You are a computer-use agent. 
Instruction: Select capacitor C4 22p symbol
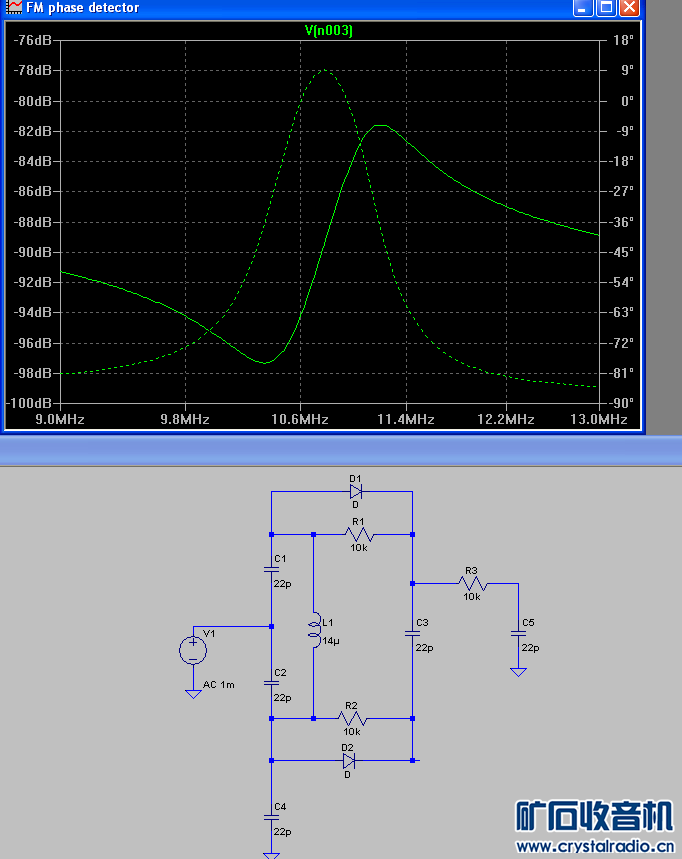[x=271, y=817]
